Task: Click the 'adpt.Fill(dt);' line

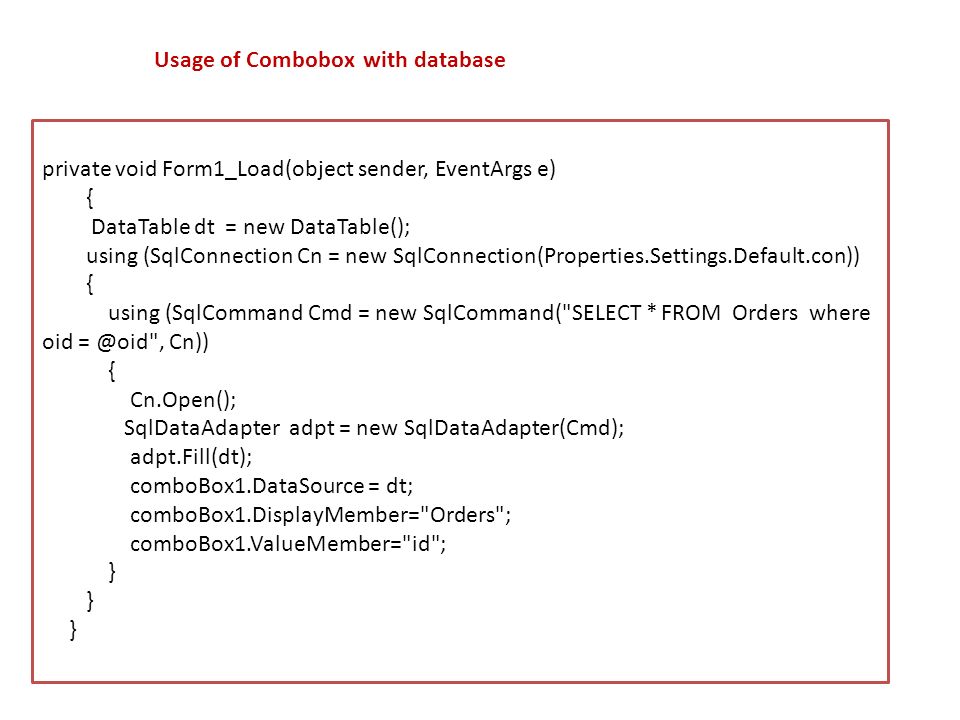Action: (191, 457)
